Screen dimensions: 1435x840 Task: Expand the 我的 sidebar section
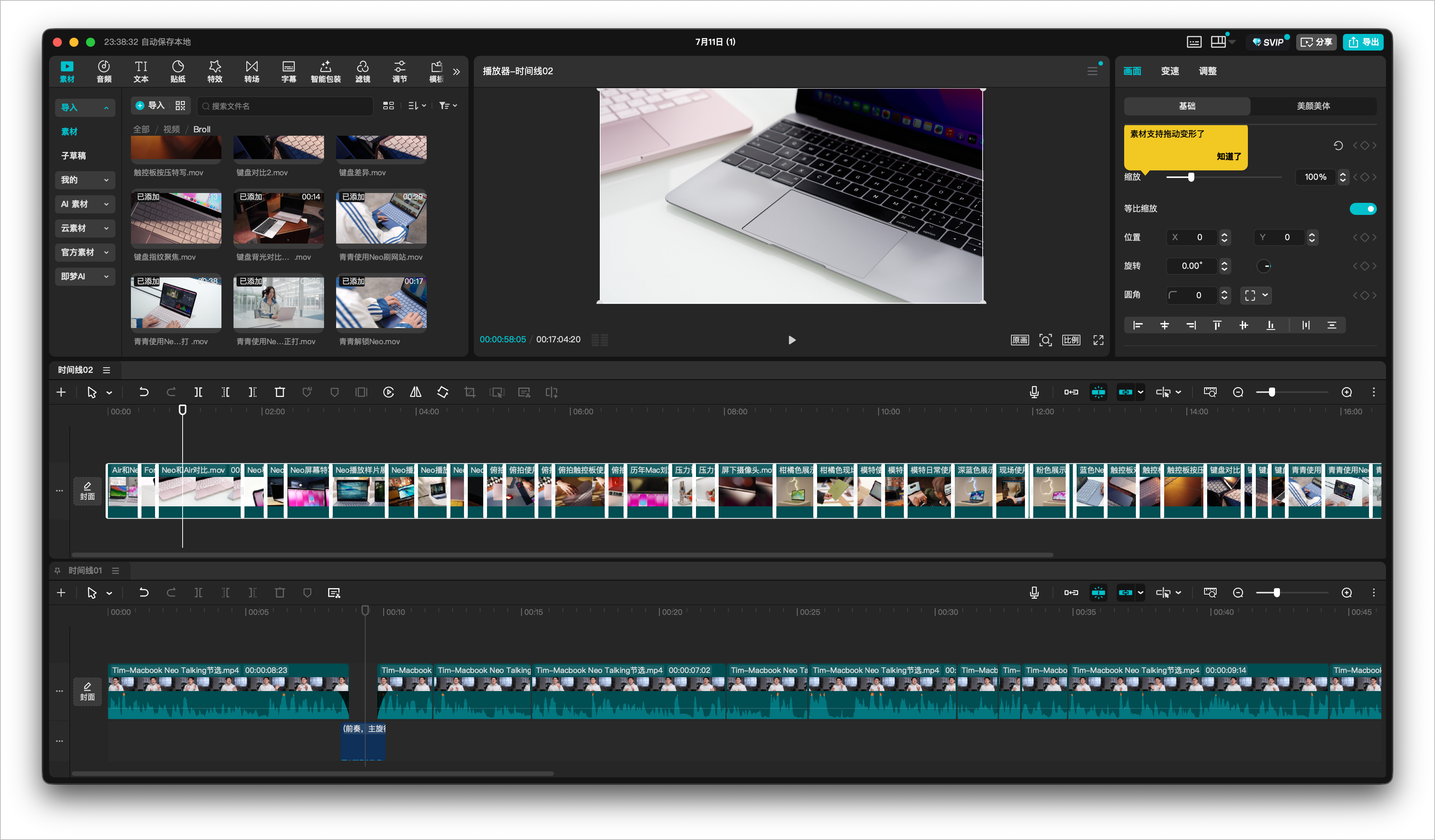(85, 180)
